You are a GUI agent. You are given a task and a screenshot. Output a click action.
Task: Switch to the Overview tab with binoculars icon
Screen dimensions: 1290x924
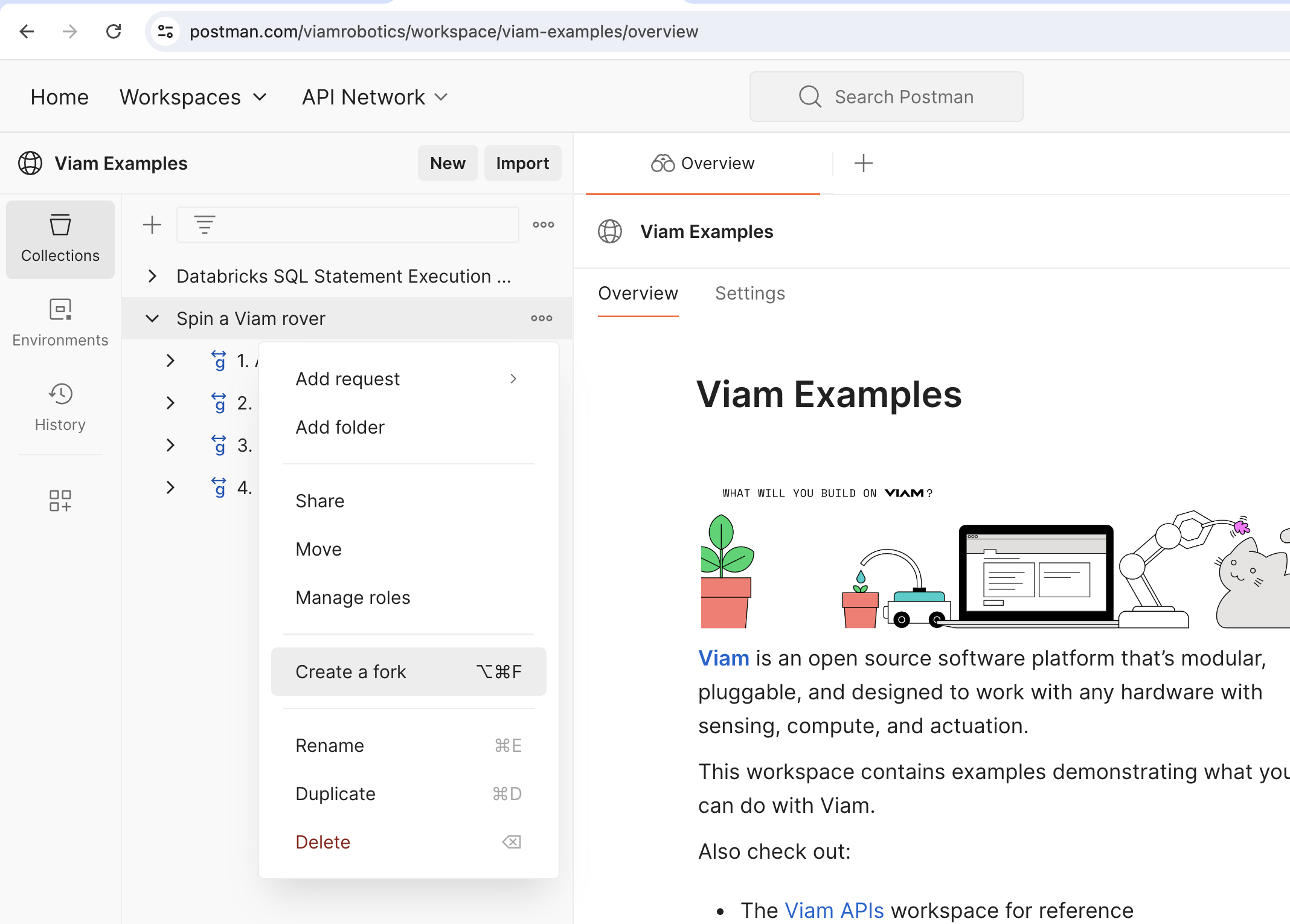click(x=703, y=163)
